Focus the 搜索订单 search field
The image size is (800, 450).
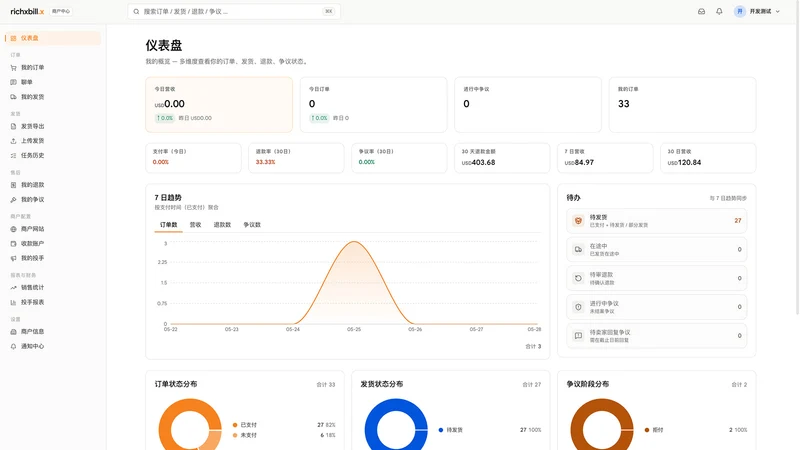(234, 11)
